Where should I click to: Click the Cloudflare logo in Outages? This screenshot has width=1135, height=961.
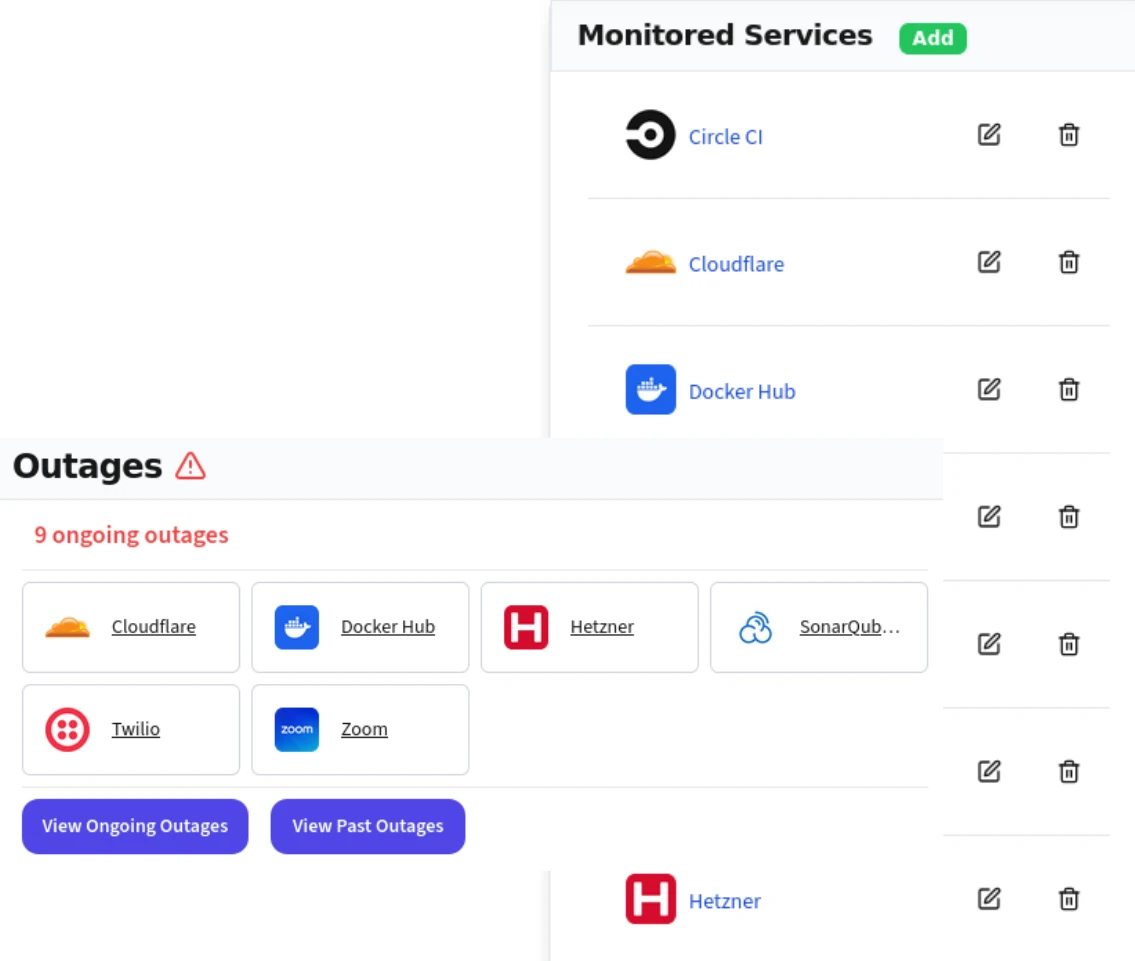[x=67, y=627]
